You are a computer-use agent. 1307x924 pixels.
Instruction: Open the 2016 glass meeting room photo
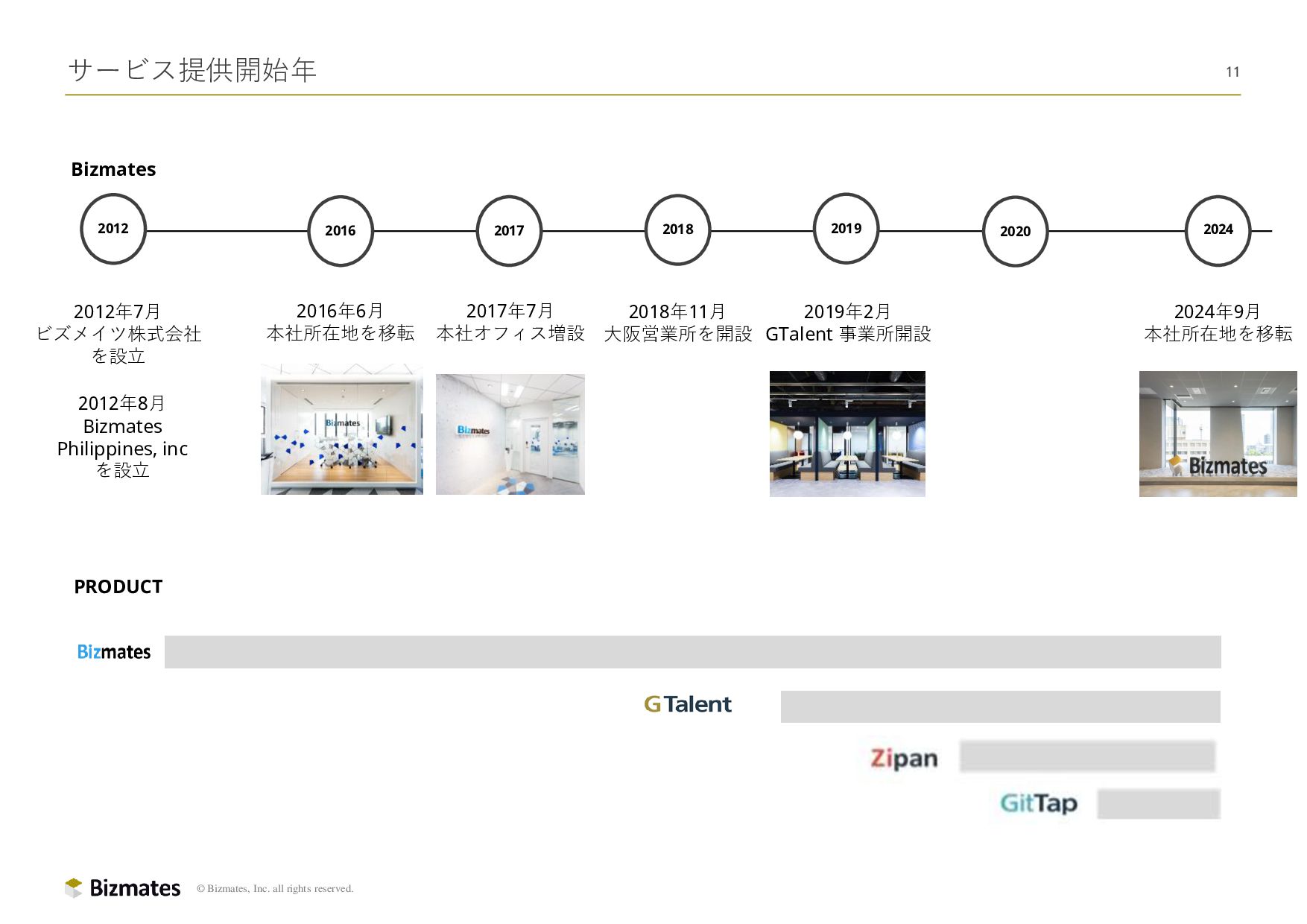(342, 429)
